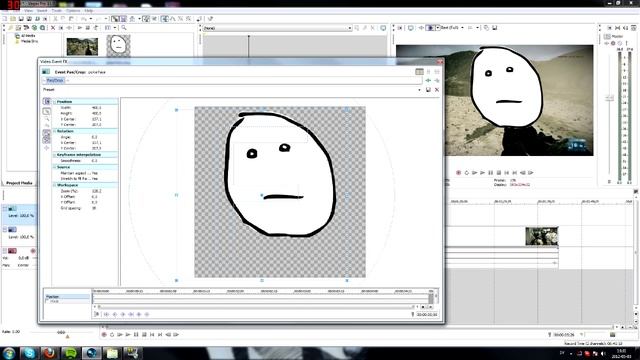Screen dimensions: 640x360
Task: Toggle Sync Cursor icon in Pan/Crop keyframe bar
Action: pyautogui.click(x=97, y=314)
